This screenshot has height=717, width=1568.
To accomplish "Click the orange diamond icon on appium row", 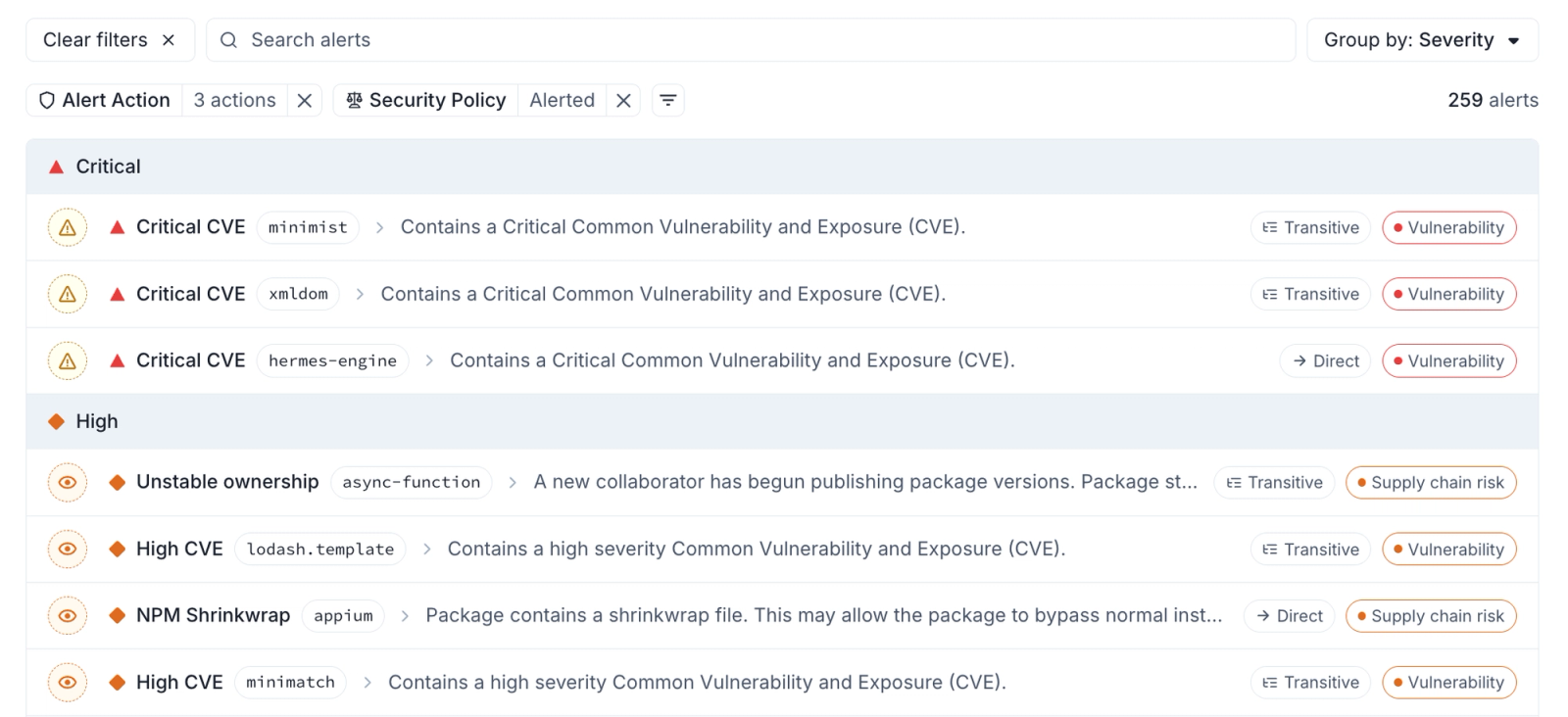I will [118, 615].
